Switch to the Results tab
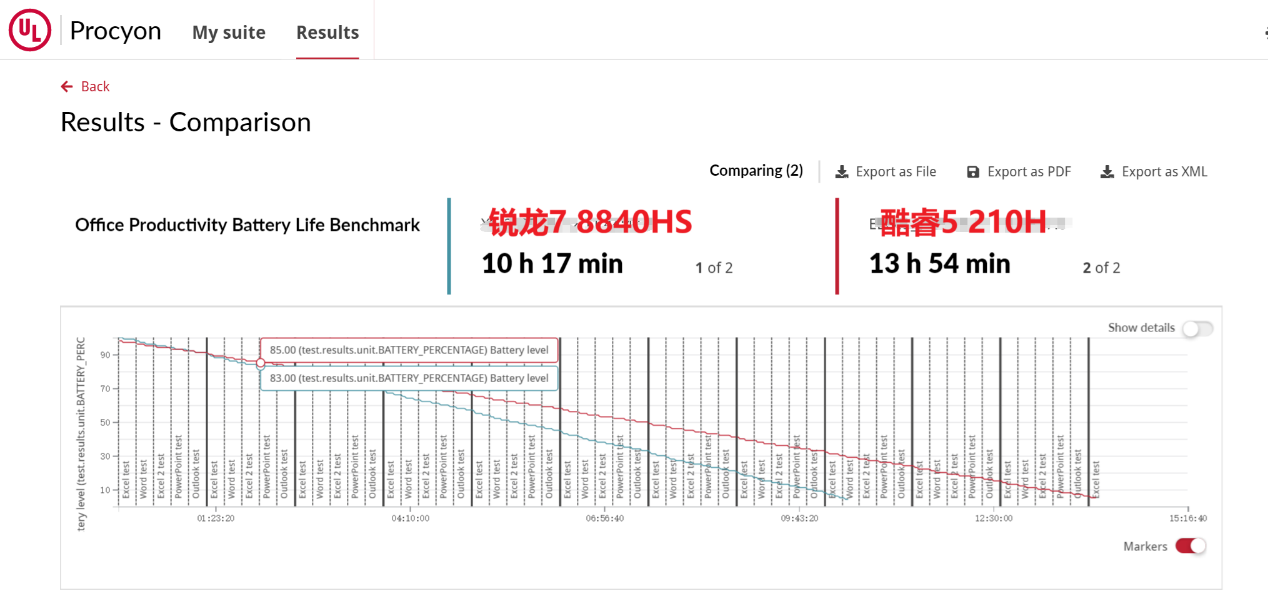Viewport: 1268px width, 601px height. coord(327,32)
